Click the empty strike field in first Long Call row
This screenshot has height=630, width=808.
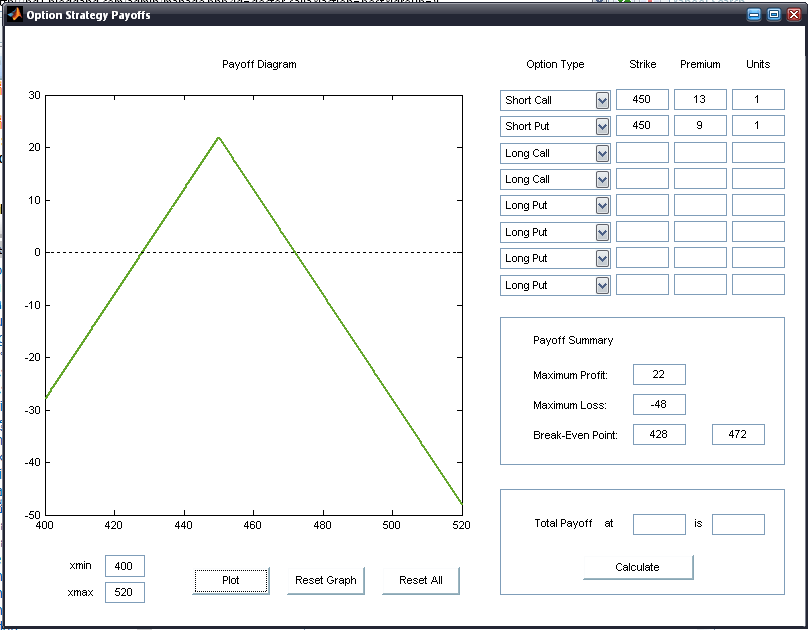[642, 152]
